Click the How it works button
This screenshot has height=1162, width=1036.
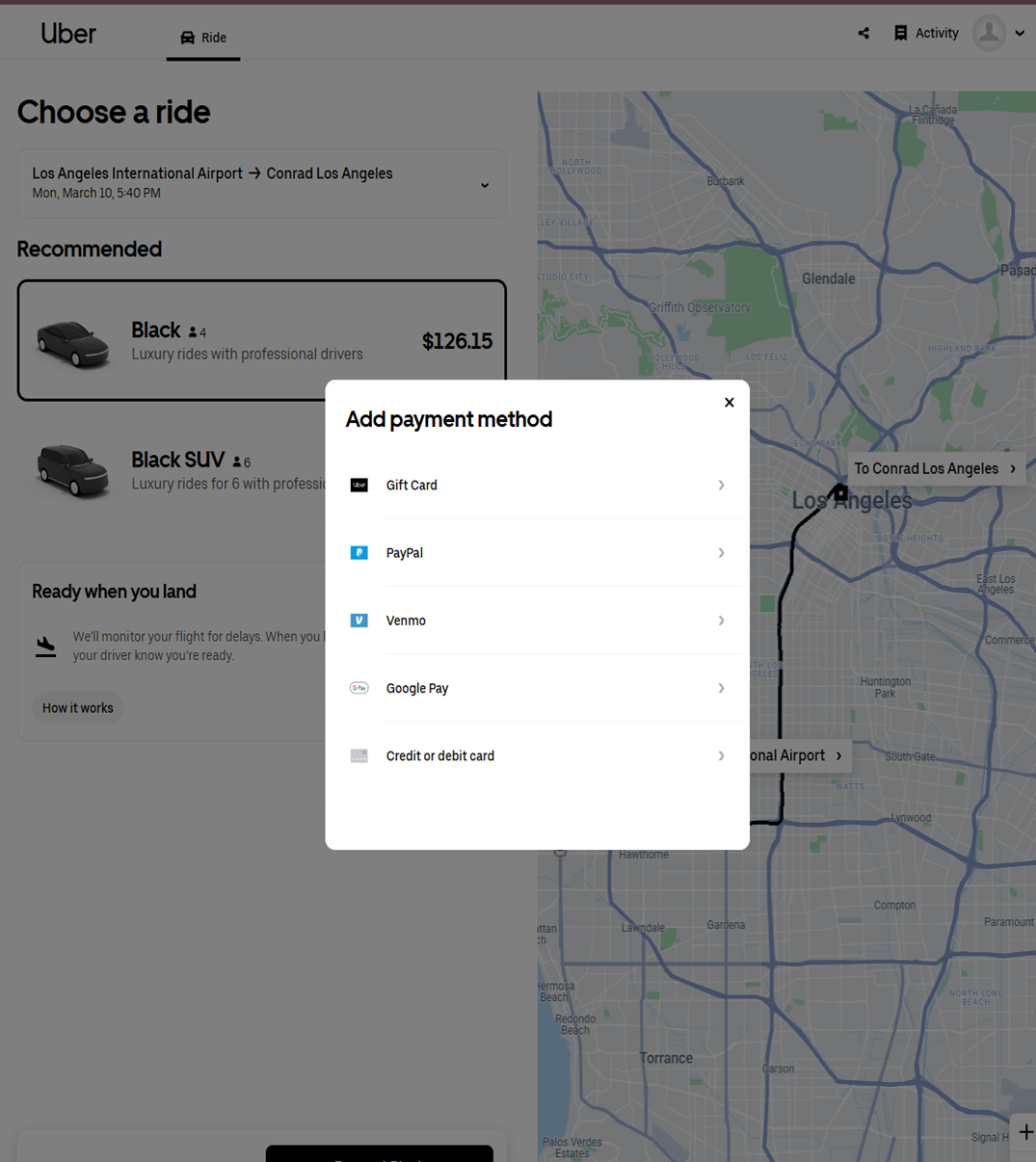tap(78, 708)
